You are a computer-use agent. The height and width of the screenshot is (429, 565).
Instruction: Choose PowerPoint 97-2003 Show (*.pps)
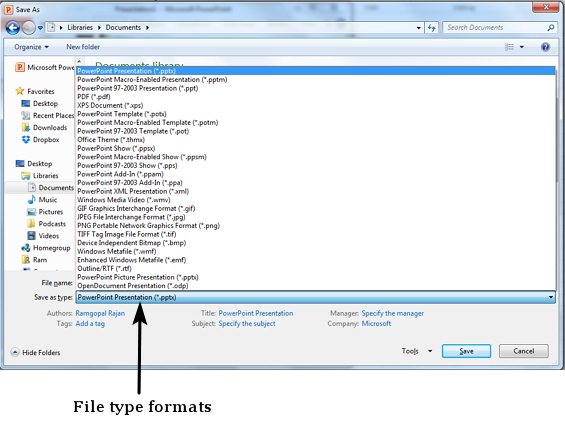[x=316, y=166]
